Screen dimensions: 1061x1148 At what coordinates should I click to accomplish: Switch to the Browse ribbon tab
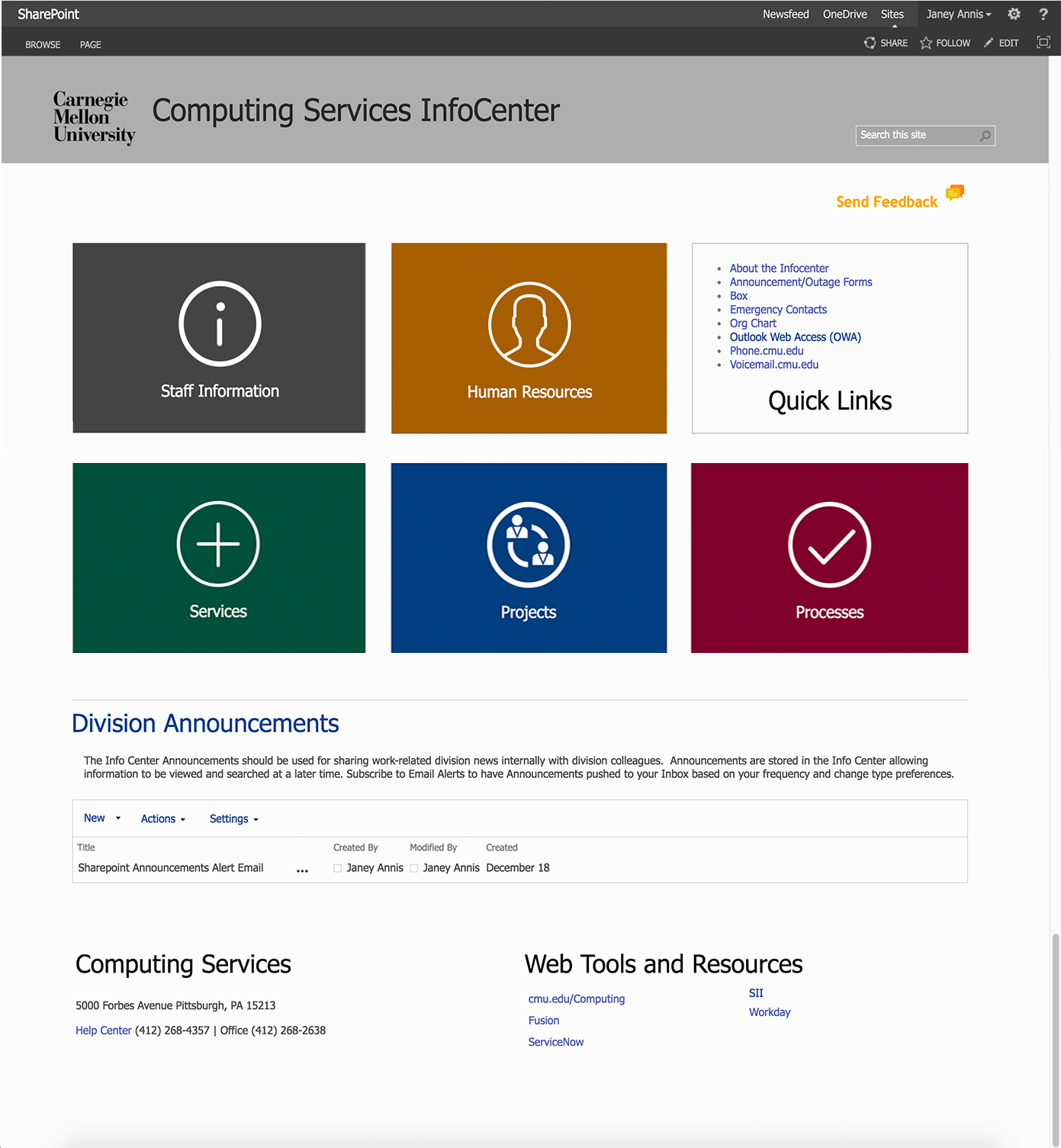tap(43, 44)
